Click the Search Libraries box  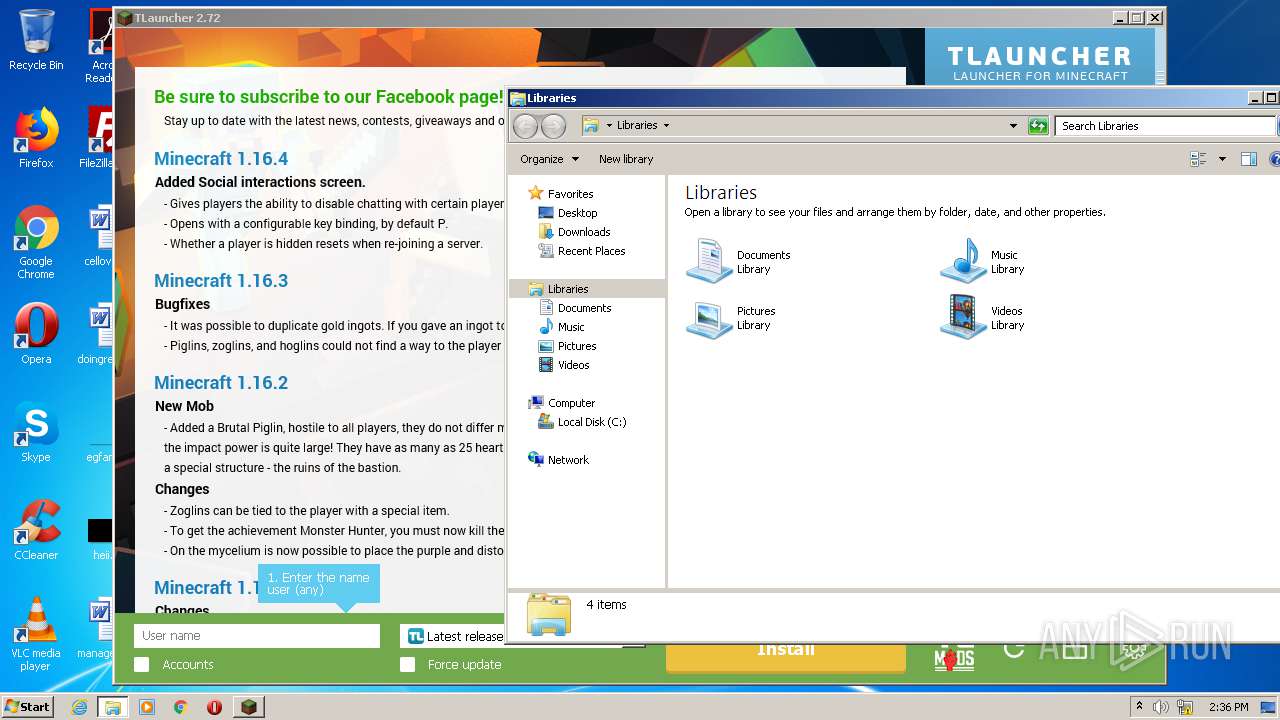(x=1165, y=126)
